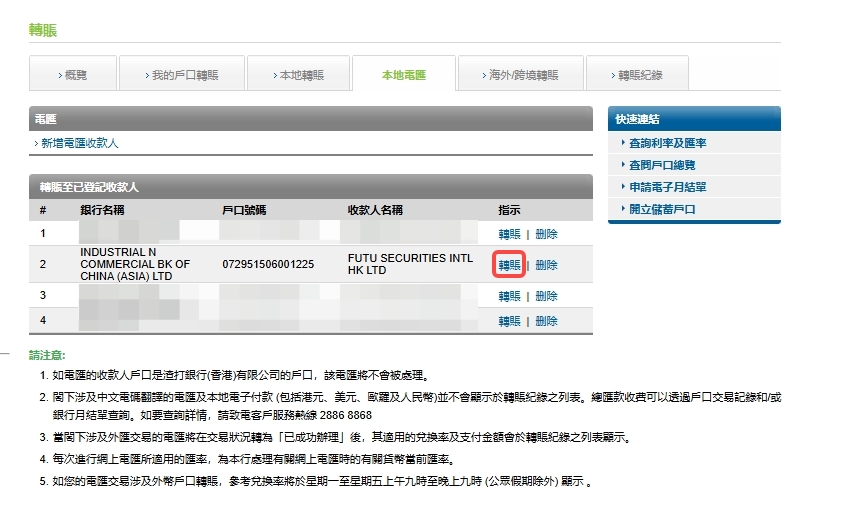Viewport: 849px width, 527px height.
Task: Delete payee in row 1
Action: pyautogui.click(x=546, y=234)
